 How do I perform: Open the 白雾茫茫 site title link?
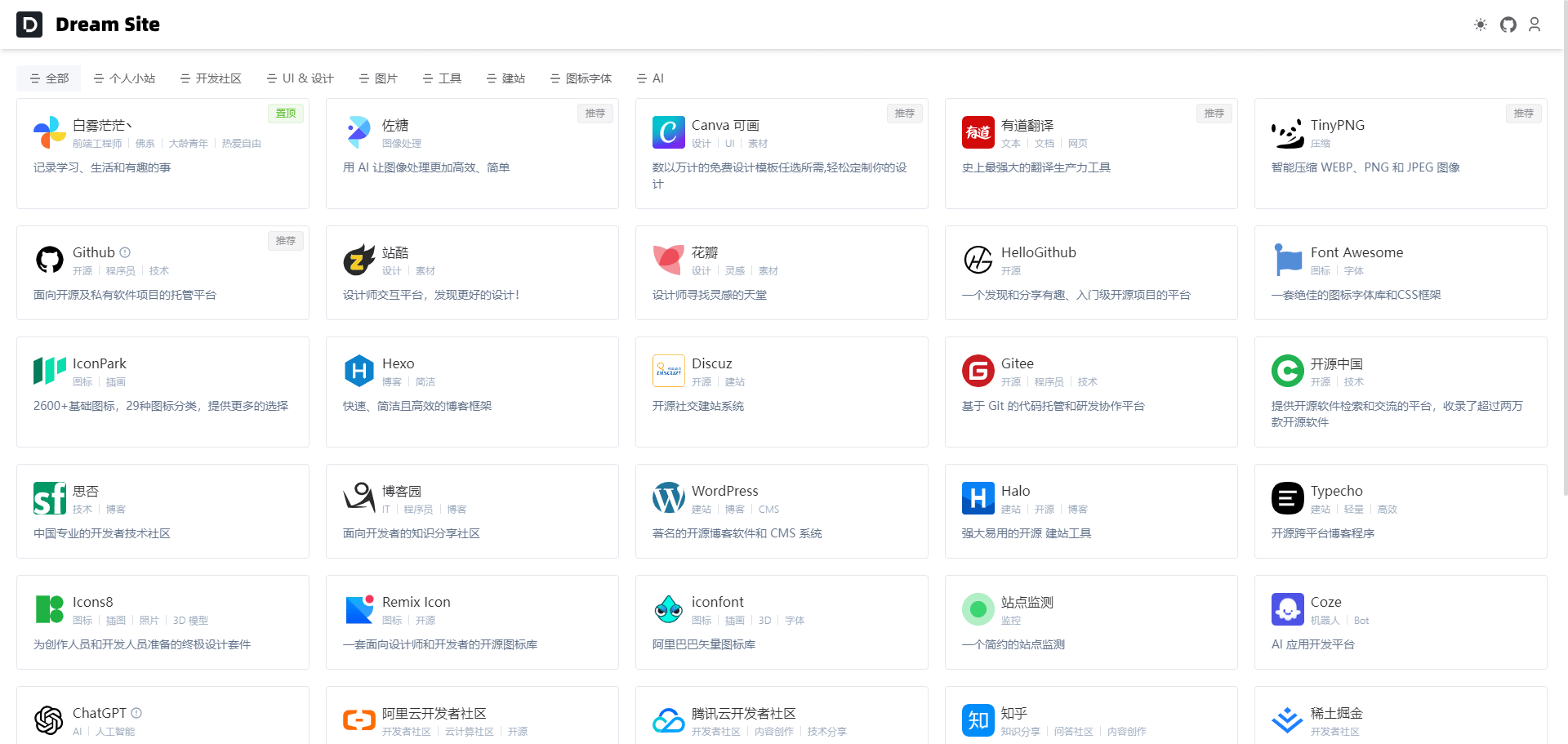pyautogui.click(x=102, y=125)
